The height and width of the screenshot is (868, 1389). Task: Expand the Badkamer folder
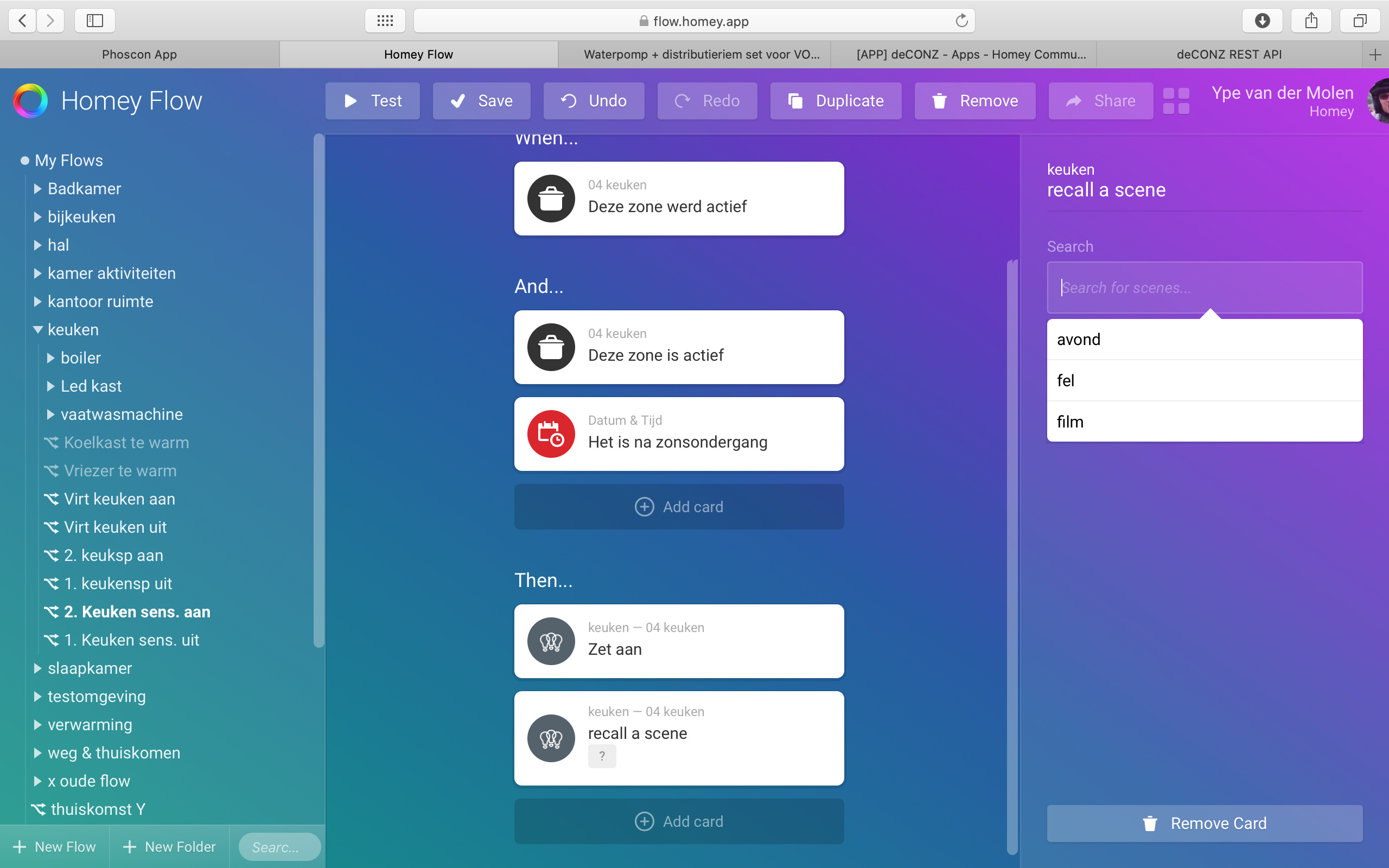click(38, 189)
